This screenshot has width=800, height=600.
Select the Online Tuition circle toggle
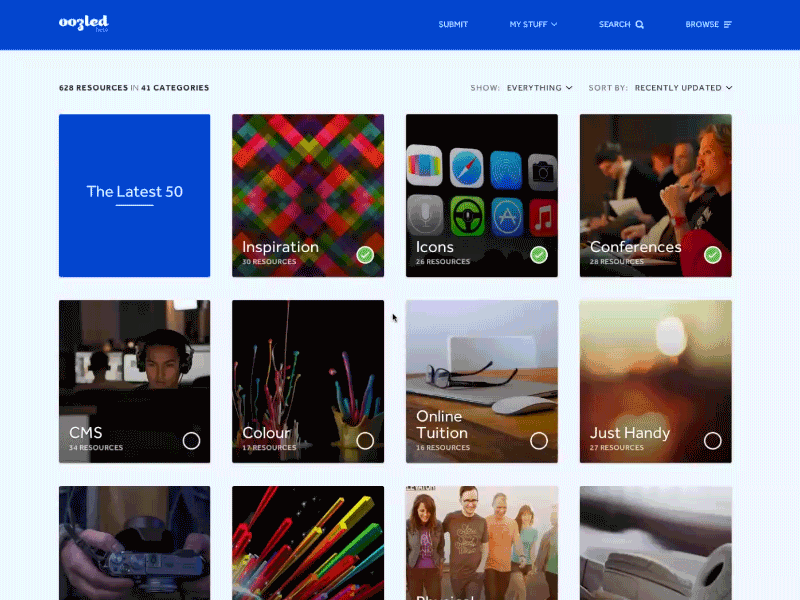pyautogui.click(x=539, y=441)
